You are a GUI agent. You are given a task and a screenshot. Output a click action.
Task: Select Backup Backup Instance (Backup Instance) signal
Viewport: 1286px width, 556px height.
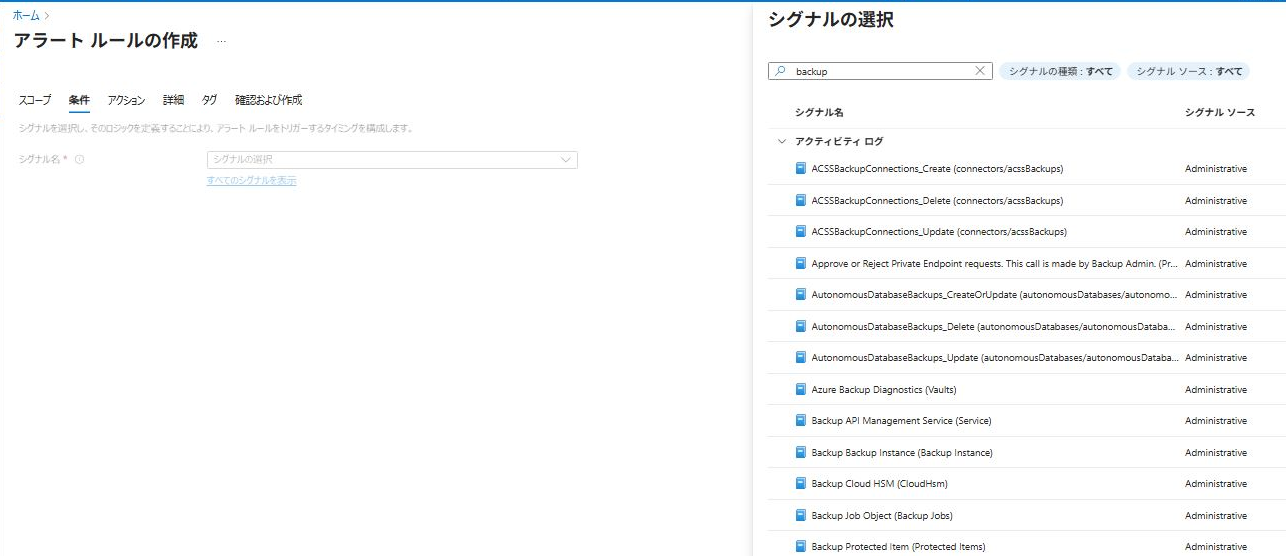pos(1026,452)
